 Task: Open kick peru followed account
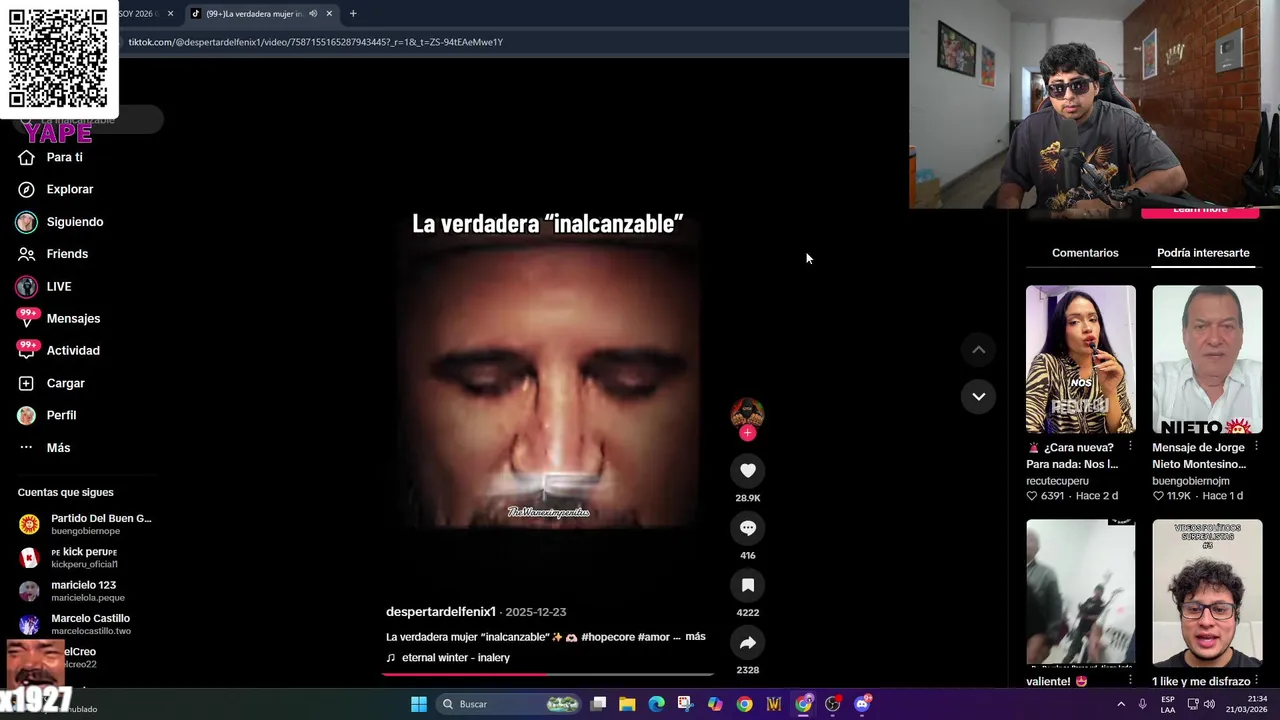(x=70, y=557)
